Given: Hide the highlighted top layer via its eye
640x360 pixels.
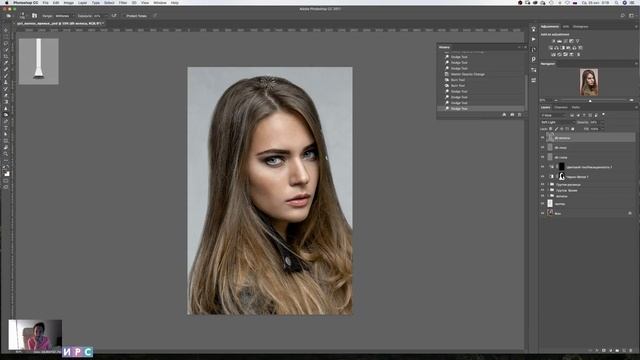Looking at the screenshot, I should pos(542,138).
